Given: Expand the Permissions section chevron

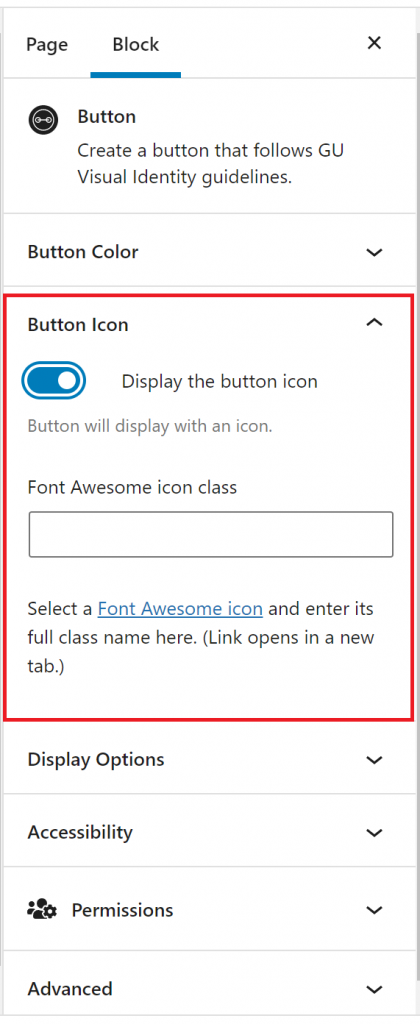Looking at the screenshot, I should click(x=374, y=910).
